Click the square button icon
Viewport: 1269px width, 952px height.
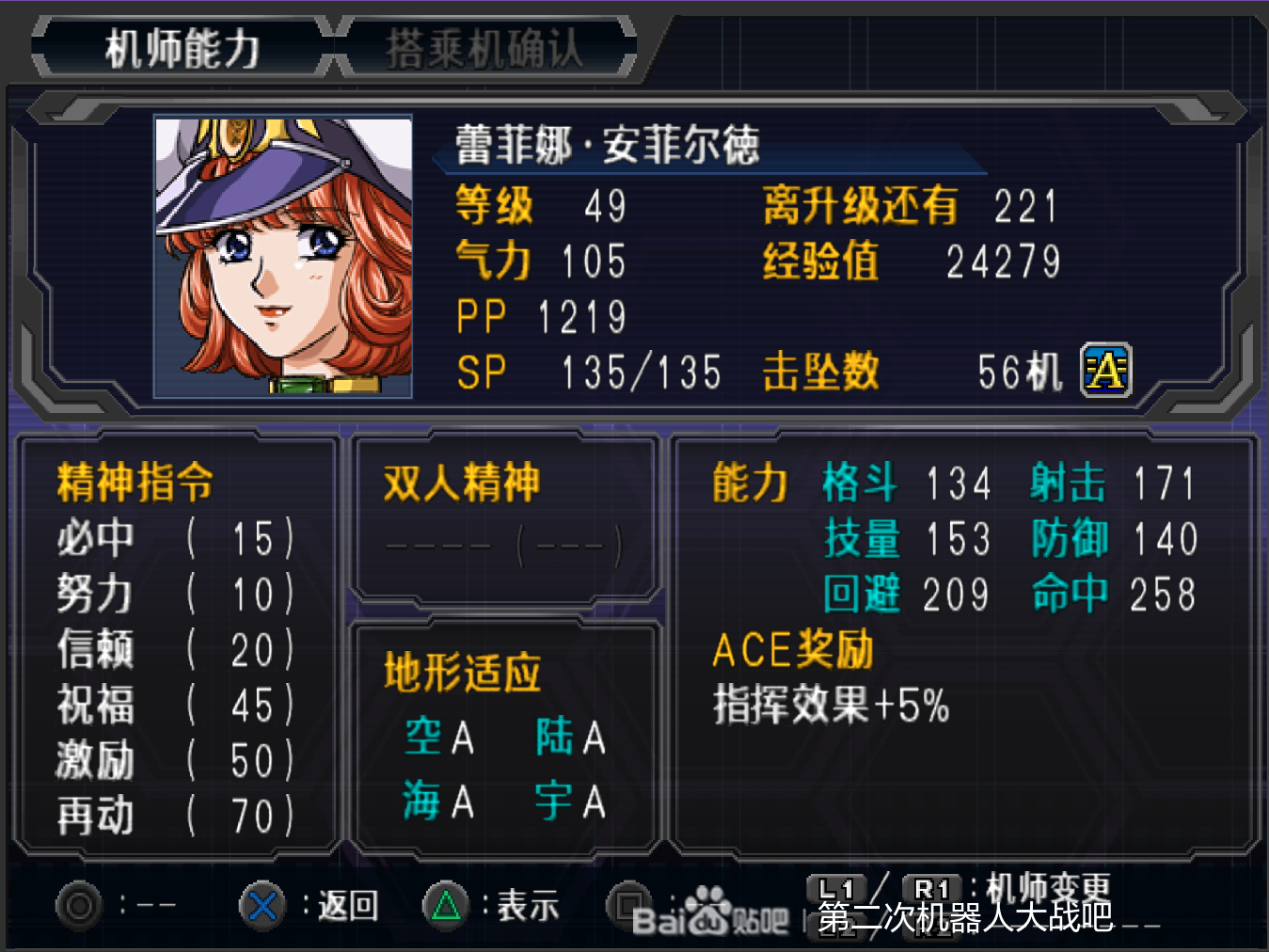(628, 905)
